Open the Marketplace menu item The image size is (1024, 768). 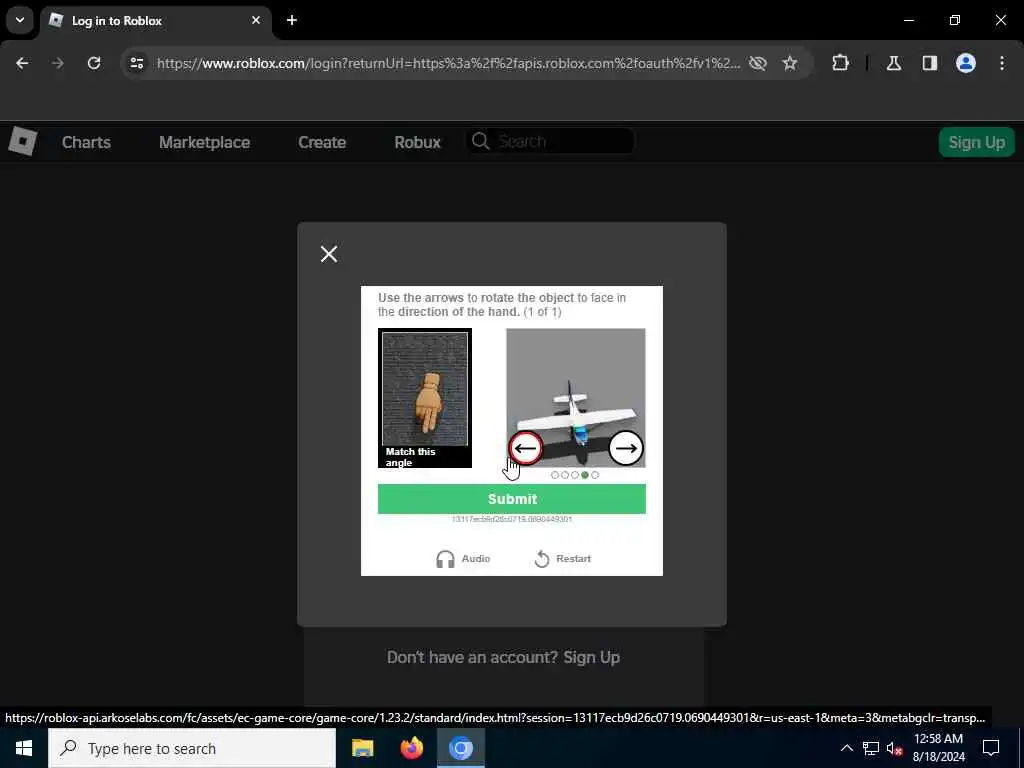coord(204,142)
